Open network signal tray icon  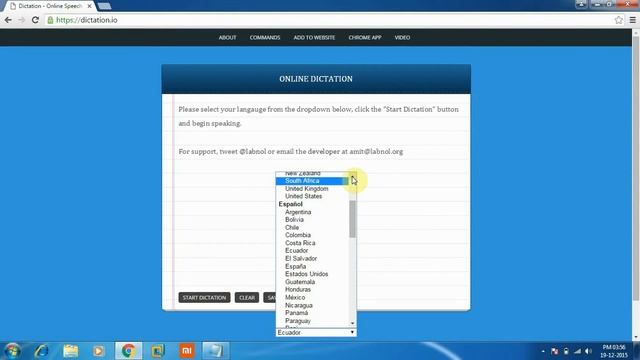pos(577,351)
